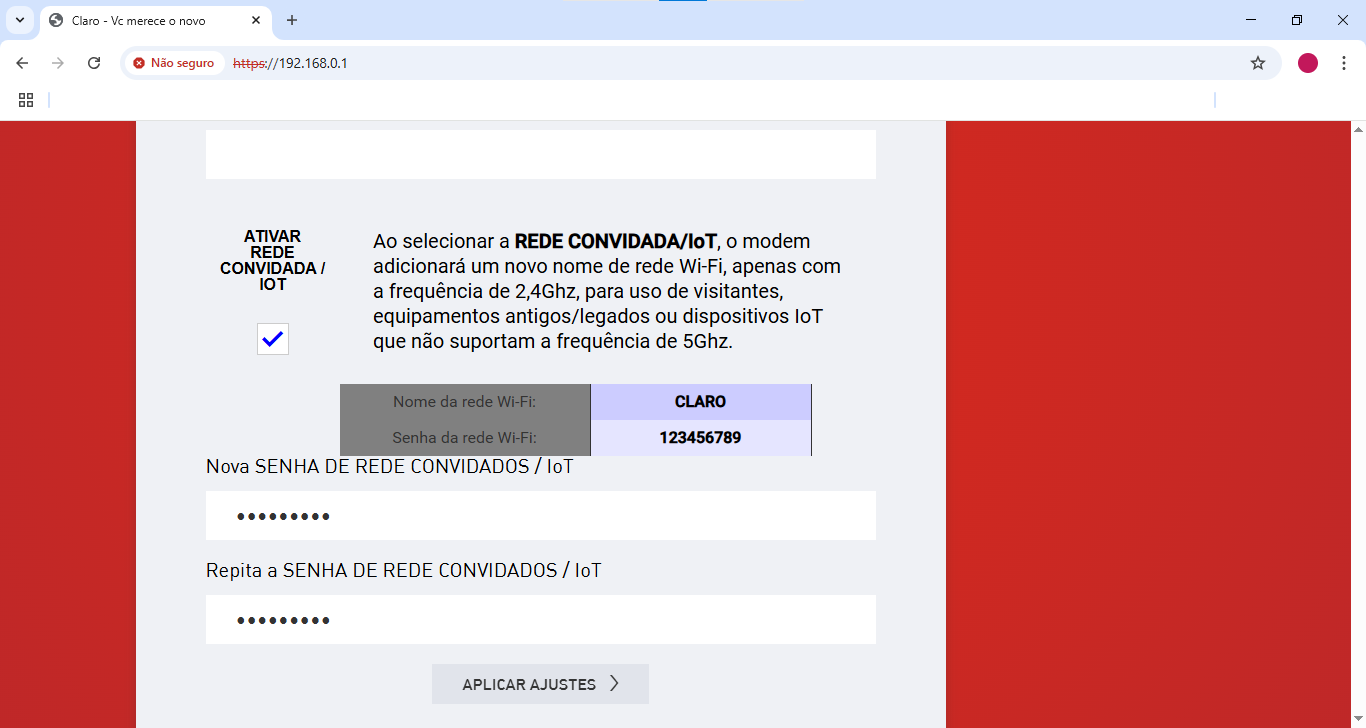1366x728 pixels.
Task: Click the Repita a SENHA confirmation field
Action: tap(541, 620)
